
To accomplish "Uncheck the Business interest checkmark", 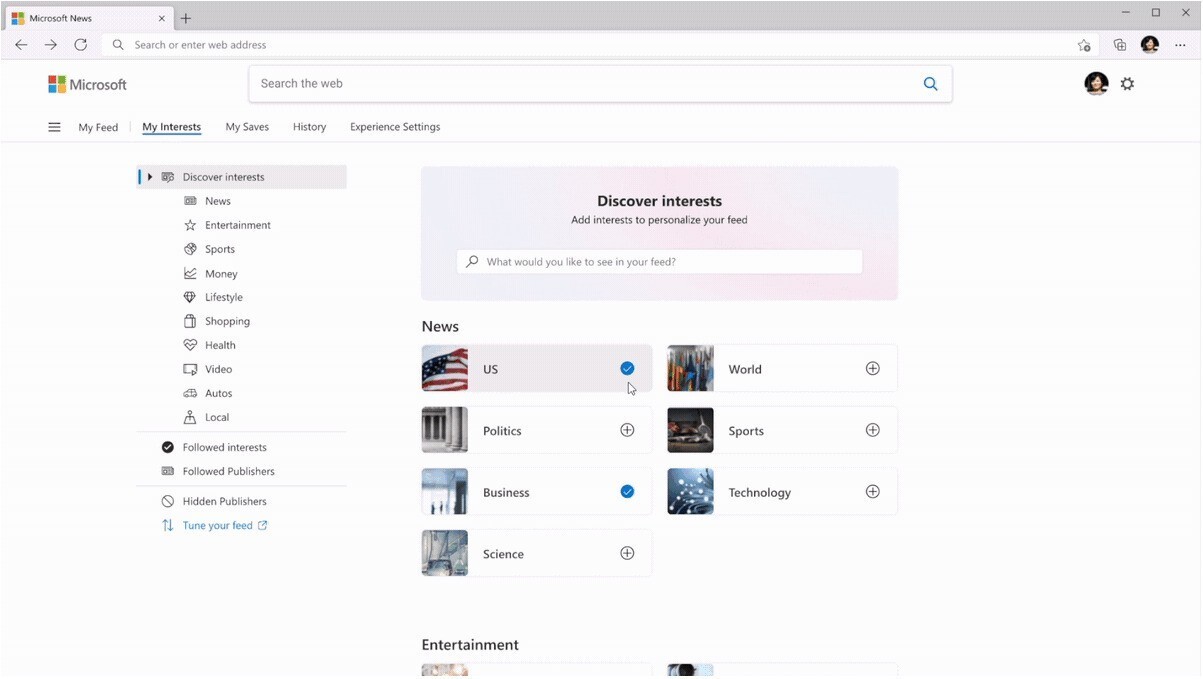I will 627,492.
